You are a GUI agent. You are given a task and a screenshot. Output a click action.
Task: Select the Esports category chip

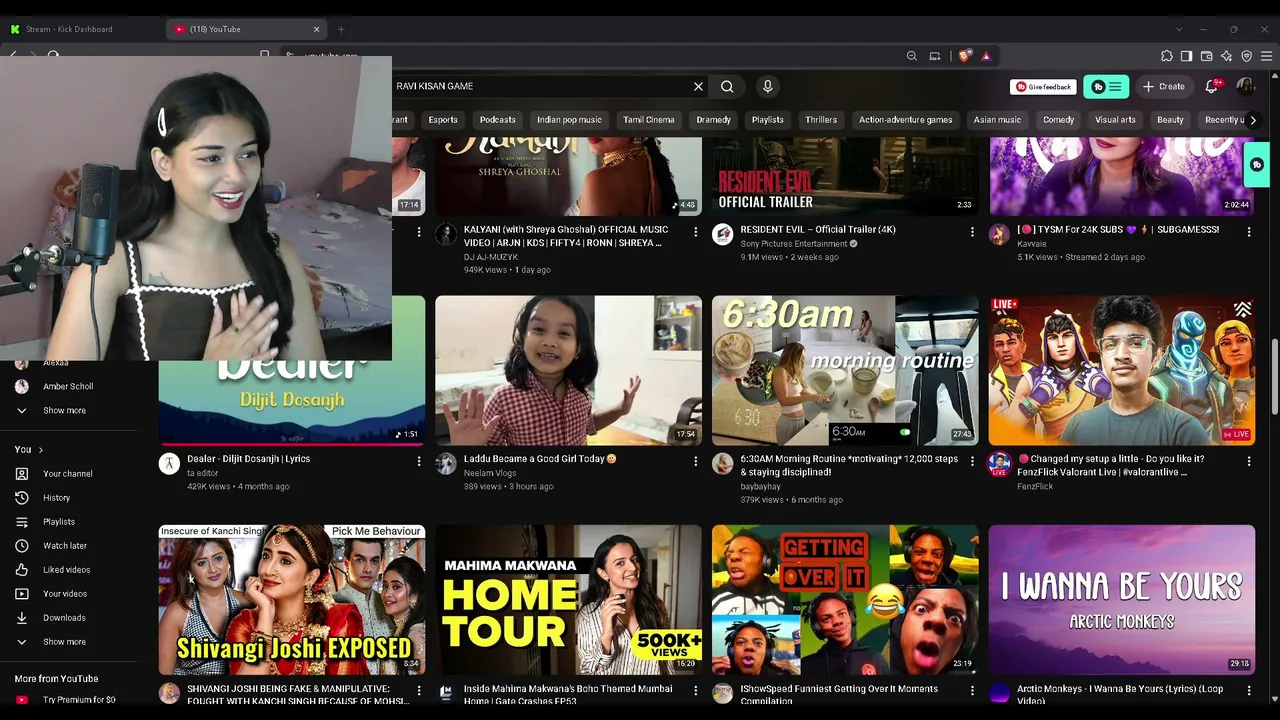[x=443, y=120]
